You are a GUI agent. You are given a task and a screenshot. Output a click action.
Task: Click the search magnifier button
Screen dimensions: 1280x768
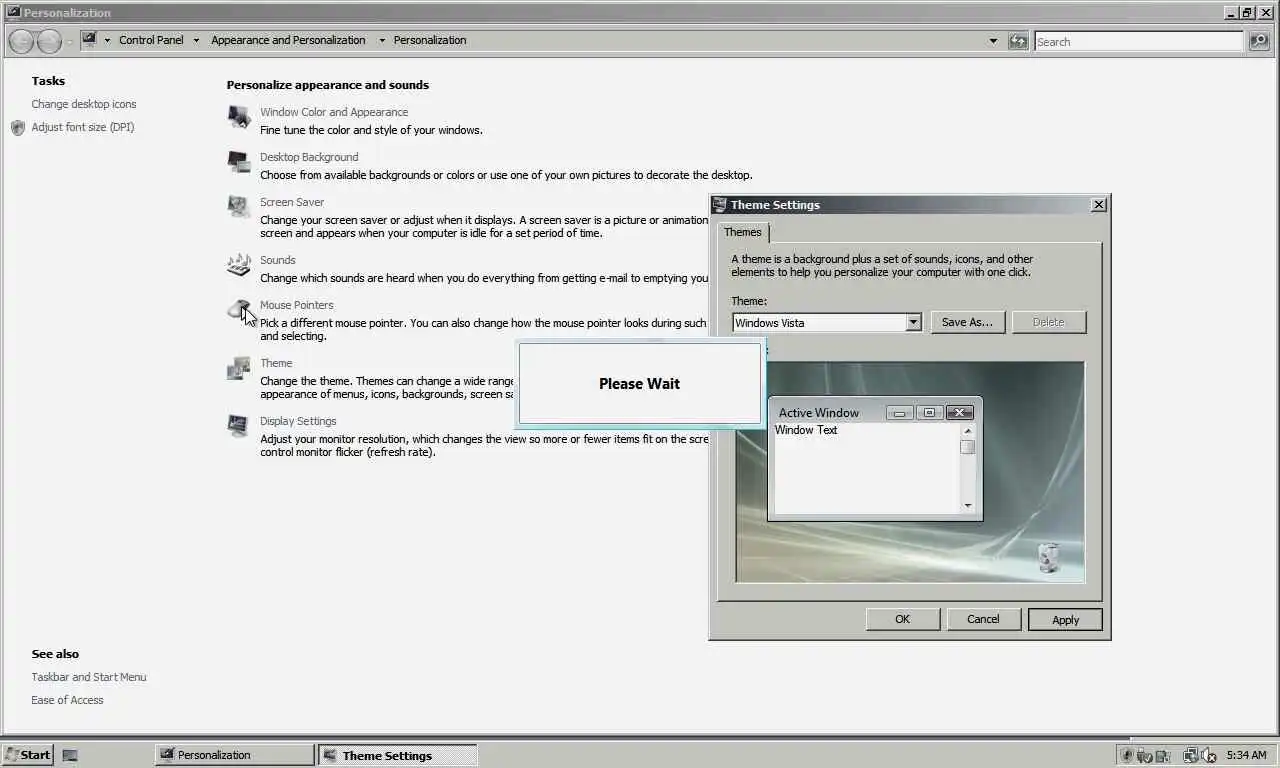[x=1259, y=41]
